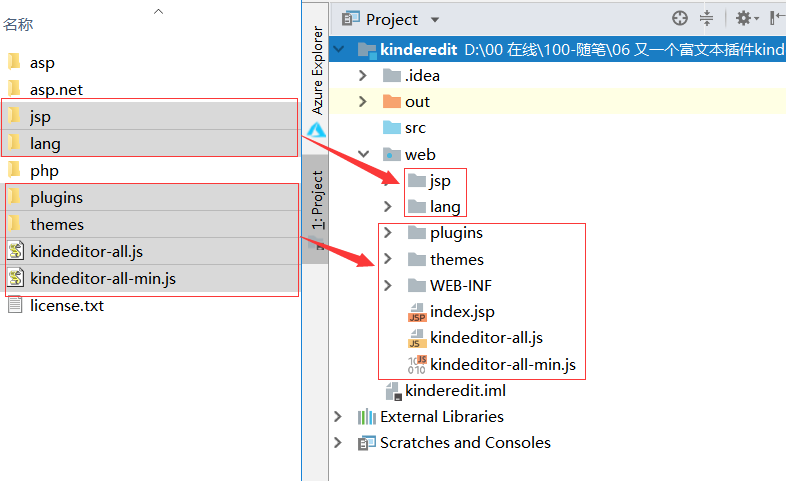
Task: Click the scroll-from-source crosshair icon
Action: click(x=680, y=19)
